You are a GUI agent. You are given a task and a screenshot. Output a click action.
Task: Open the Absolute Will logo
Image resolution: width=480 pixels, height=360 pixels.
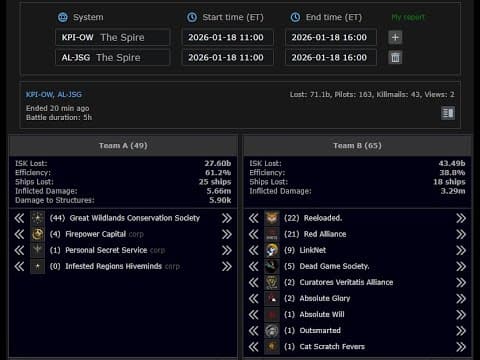[272, 314]
